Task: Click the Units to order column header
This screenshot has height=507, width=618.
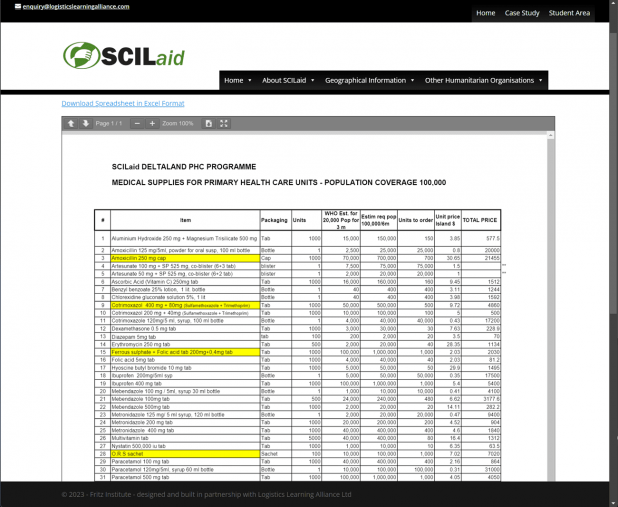Action: [416, 220]
